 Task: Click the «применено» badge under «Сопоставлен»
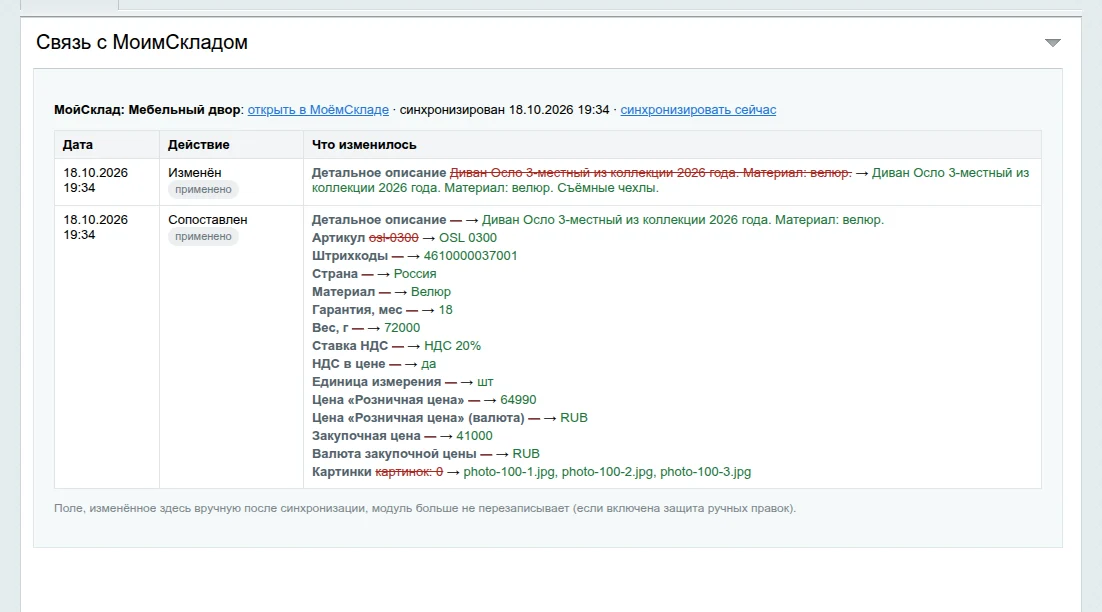(203, 237)
